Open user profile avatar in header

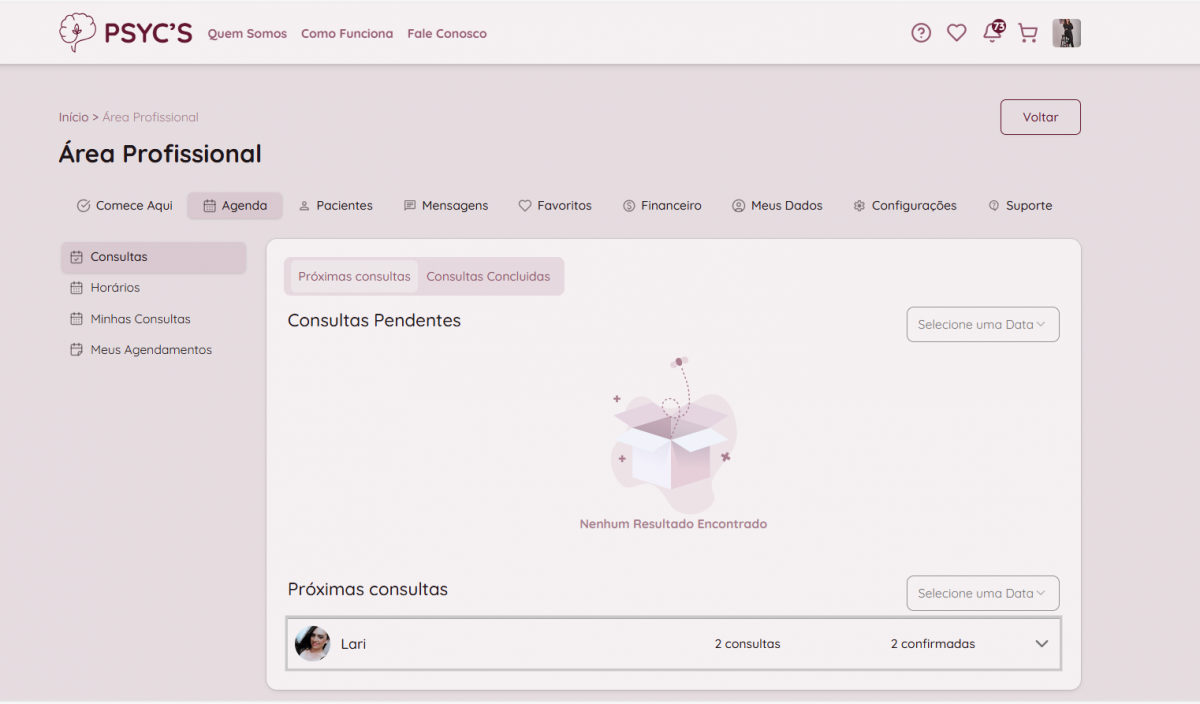[1066, 33]
